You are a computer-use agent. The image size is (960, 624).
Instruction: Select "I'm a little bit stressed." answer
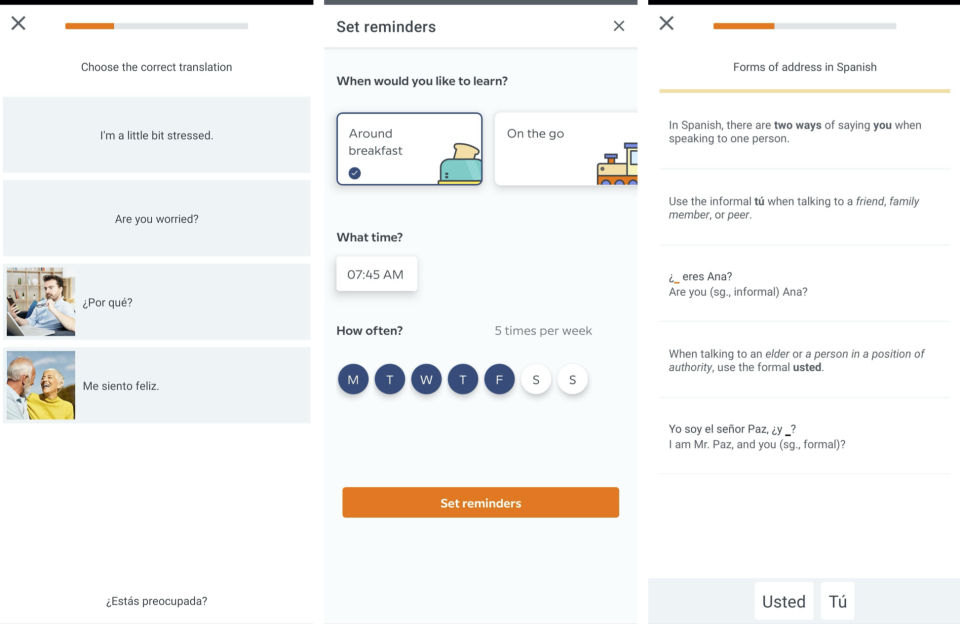(156, 135)
